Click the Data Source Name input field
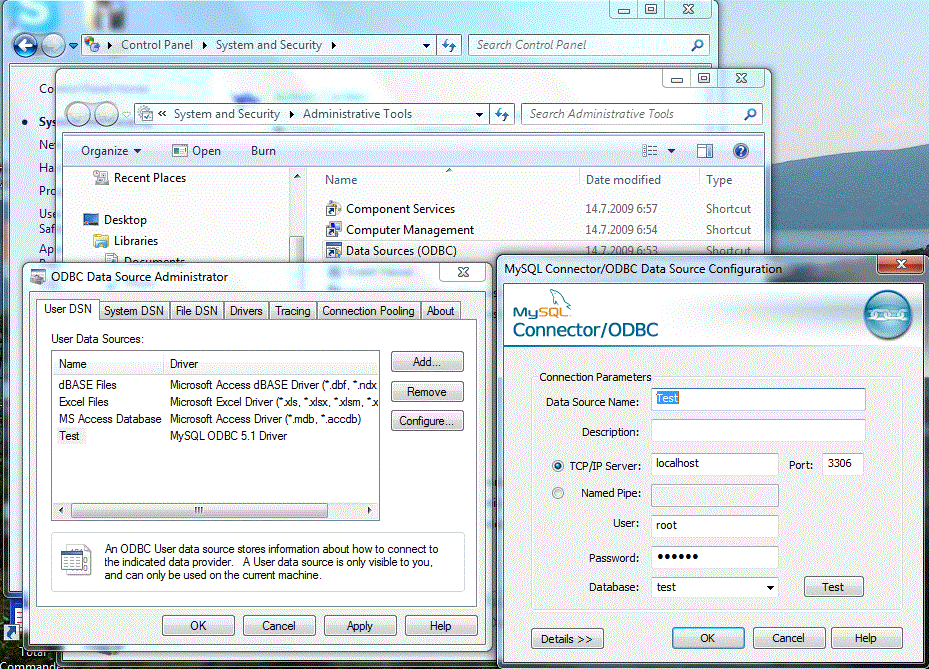The image size is (929, 669). pos(757,399)
